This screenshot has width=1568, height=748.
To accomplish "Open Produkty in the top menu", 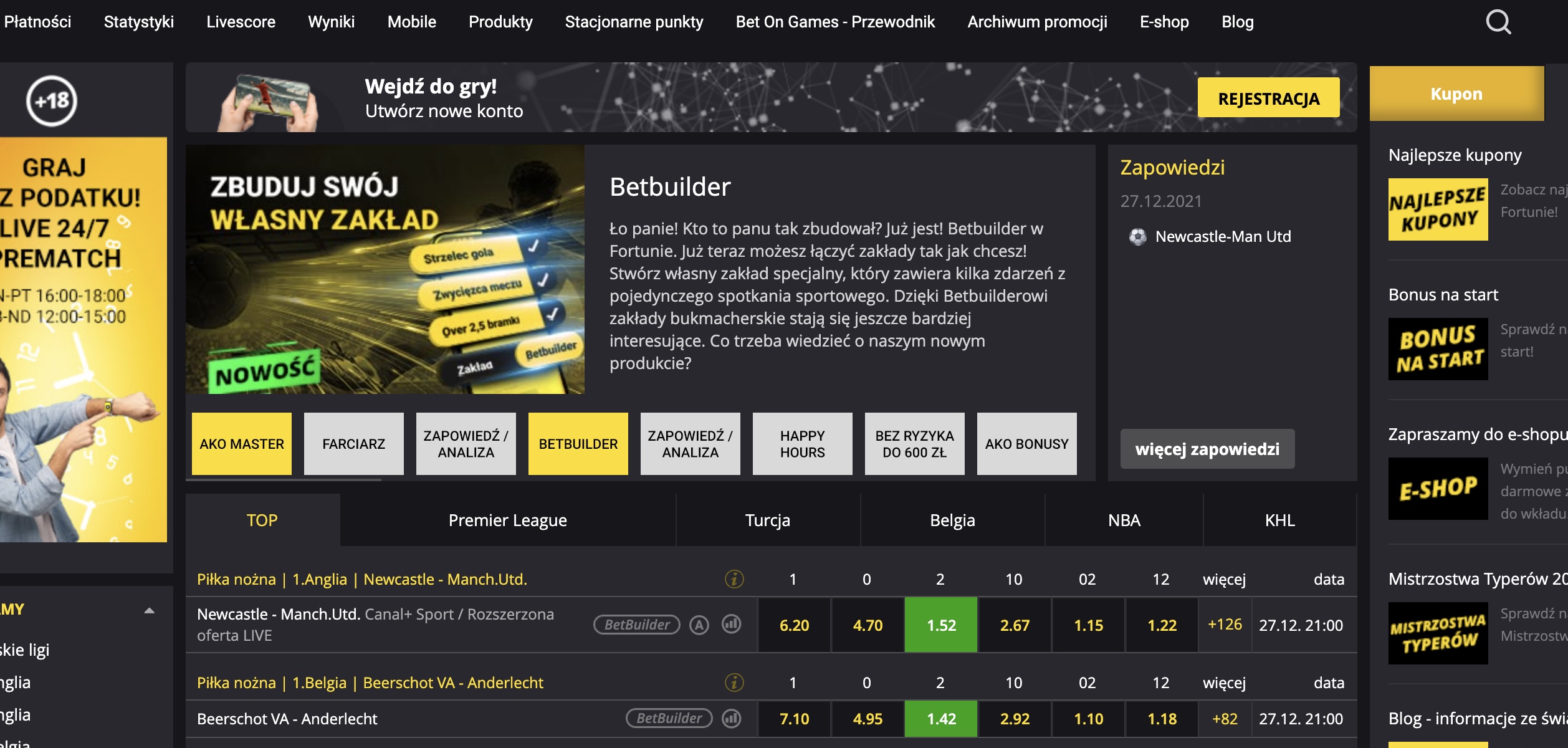I will click(500, 22).
